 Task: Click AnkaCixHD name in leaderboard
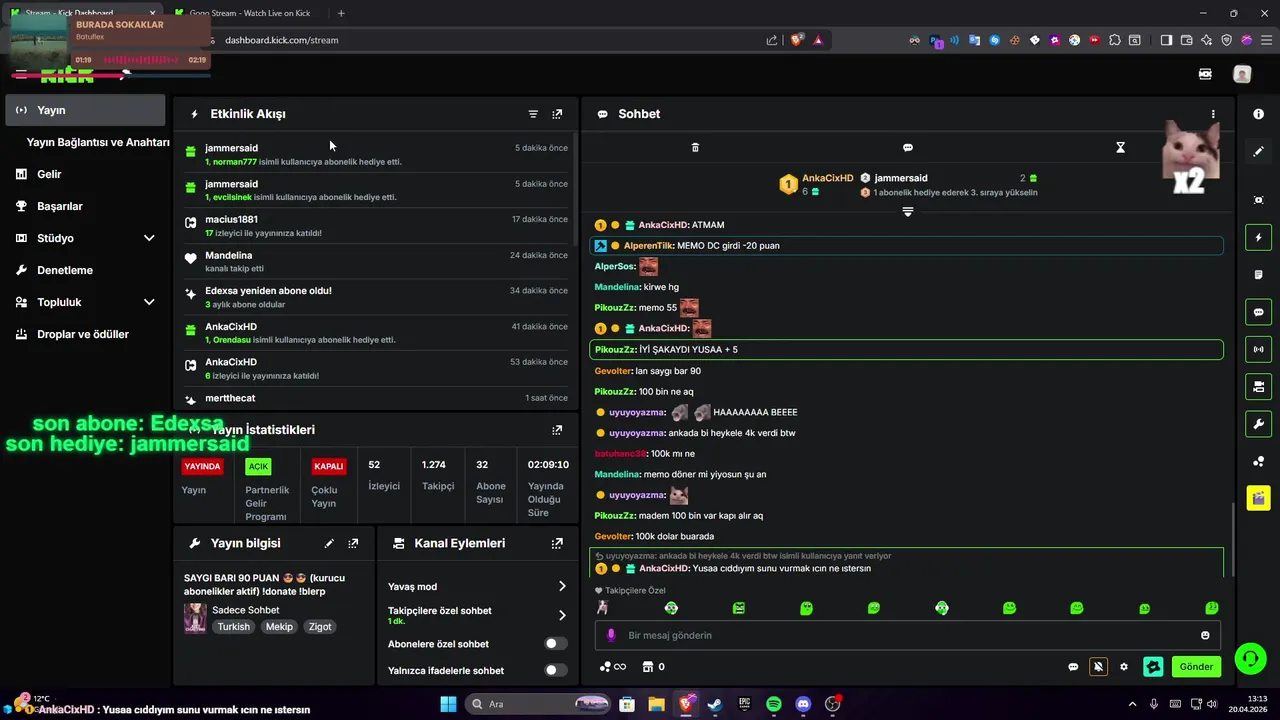pyautogui.click(x=828, y=178)
